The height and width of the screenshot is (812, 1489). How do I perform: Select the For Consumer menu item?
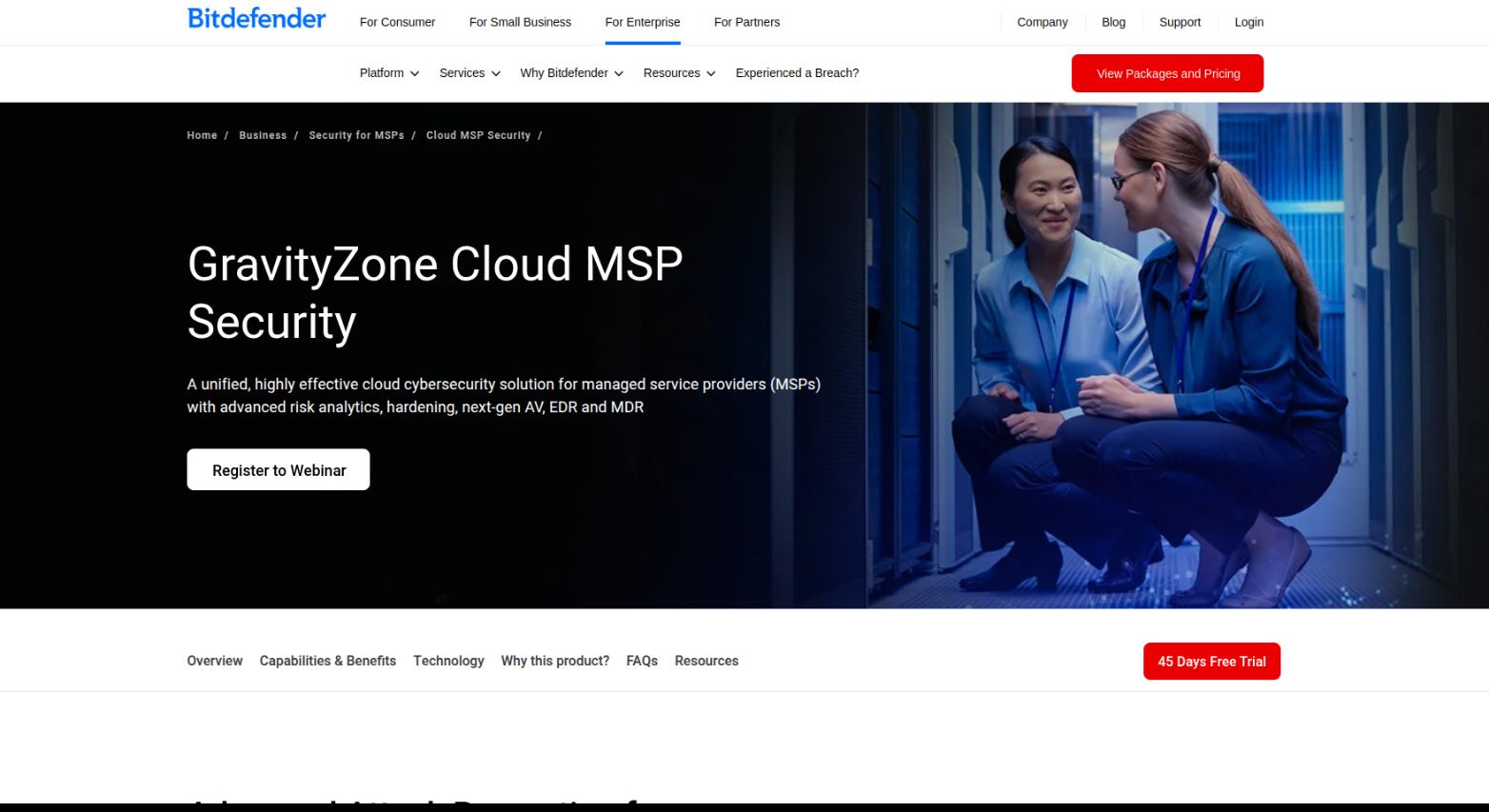pyautogui.click(x=397, y=22)
